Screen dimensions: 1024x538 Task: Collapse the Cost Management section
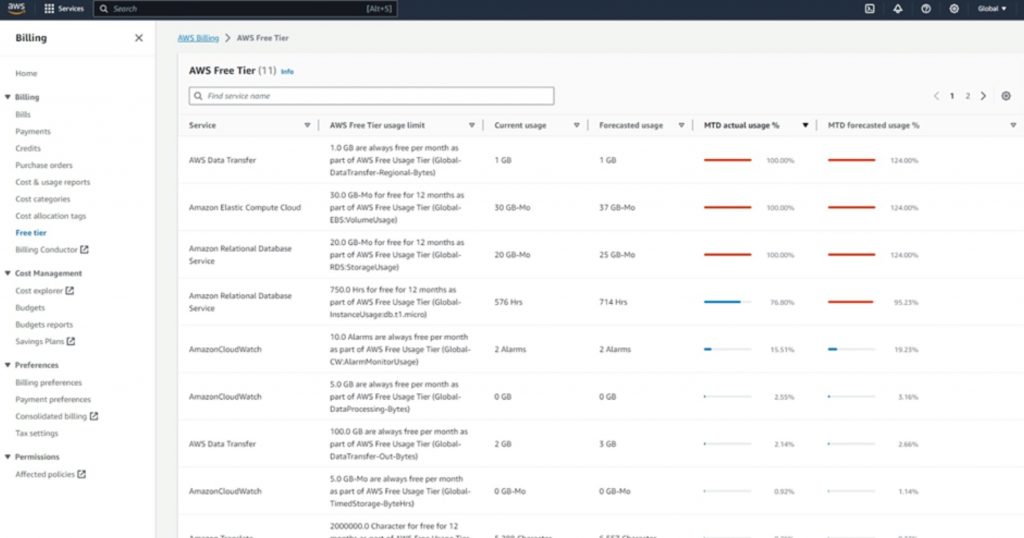[x=7, y=273]
